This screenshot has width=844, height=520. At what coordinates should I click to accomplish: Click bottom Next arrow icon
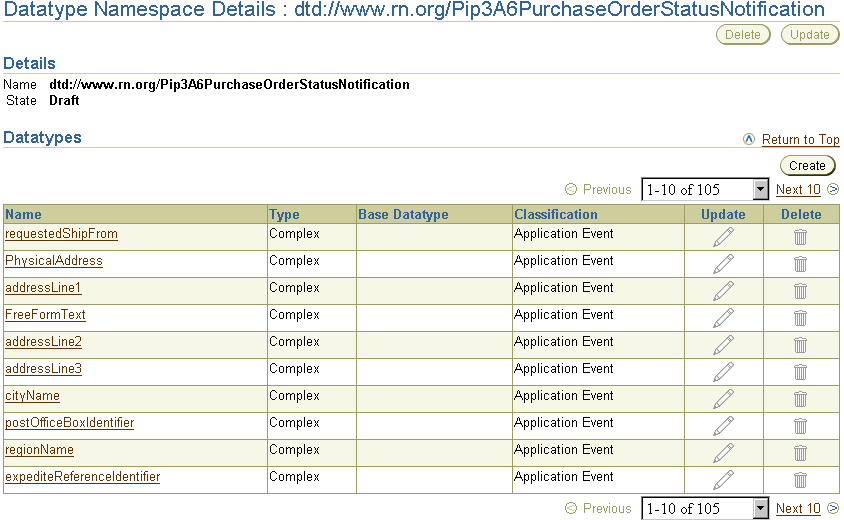(833, 508)
